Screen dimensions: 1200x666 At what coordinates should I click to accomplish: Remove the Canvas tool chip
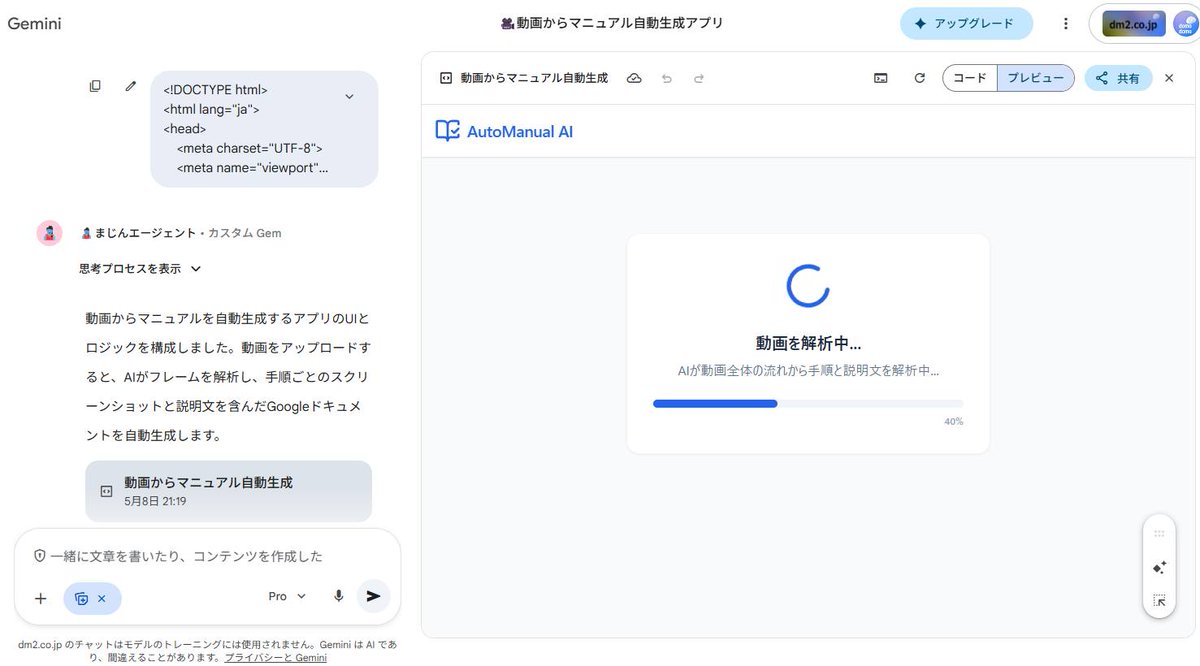coord(101,598)
